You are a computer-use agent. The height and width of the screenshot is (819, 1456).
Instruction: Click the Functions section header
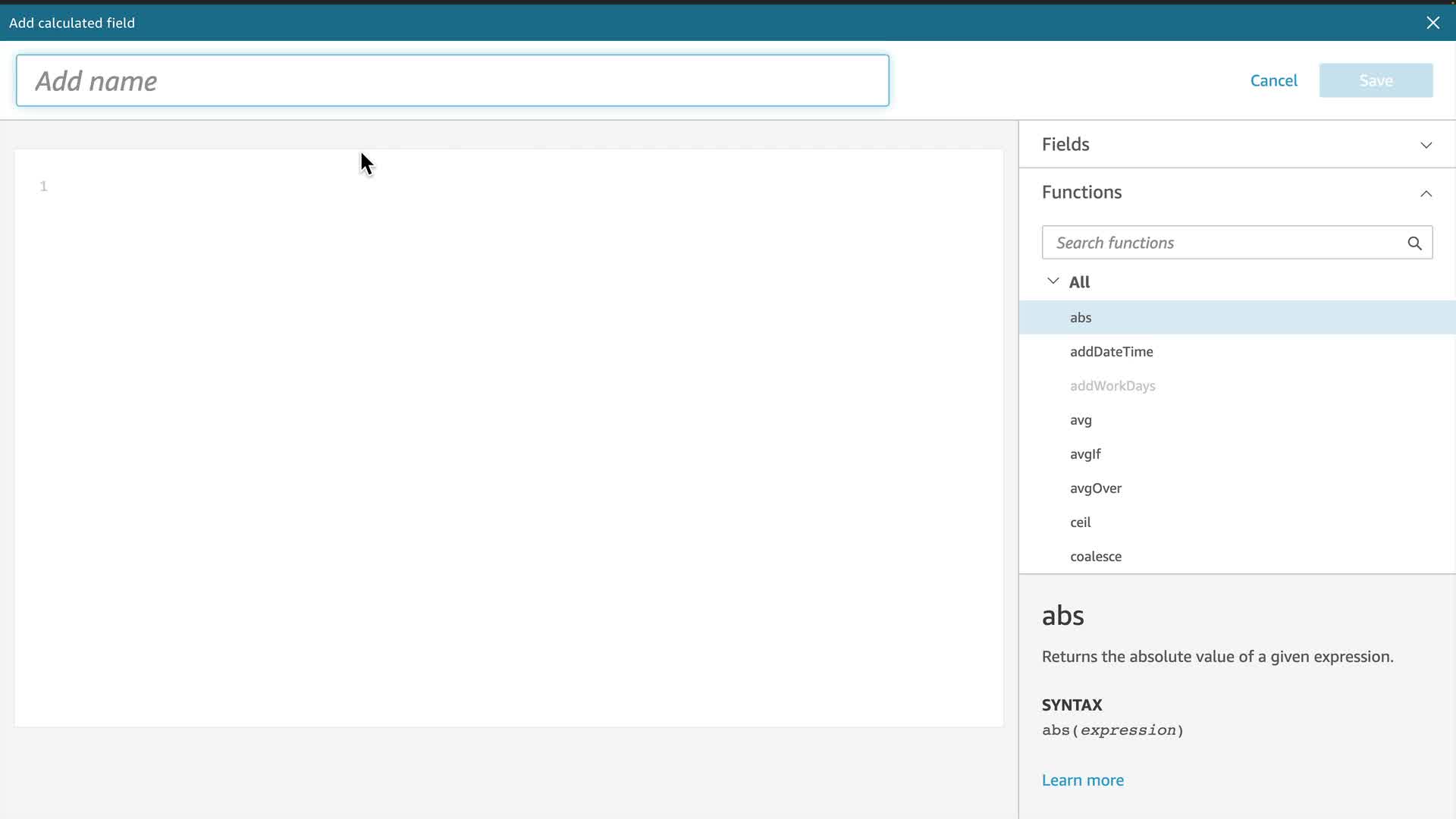(x=1081, y=193)
